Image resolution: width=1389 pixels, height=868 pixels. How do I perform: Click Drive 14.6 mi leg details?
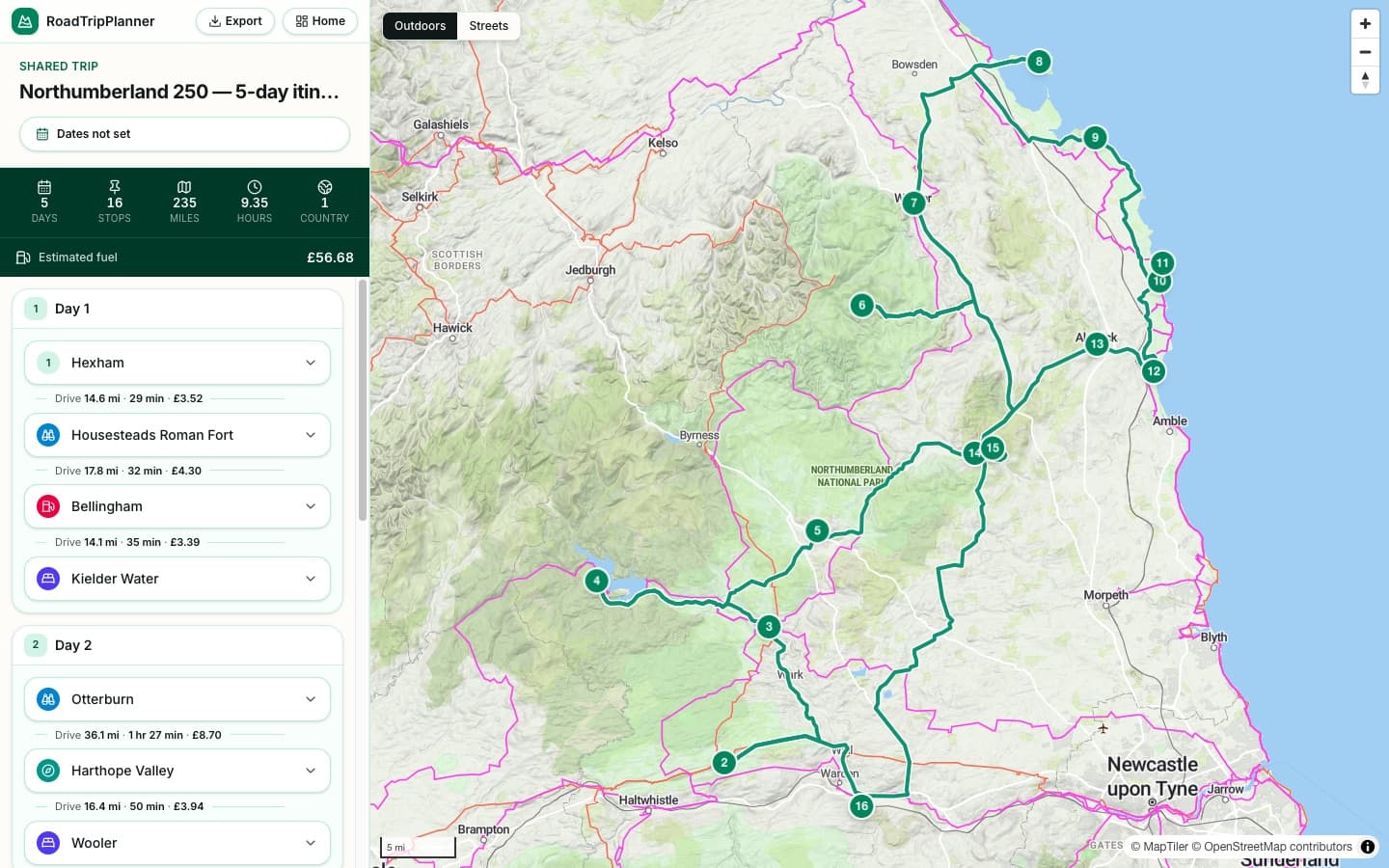(x=129, y=398)
